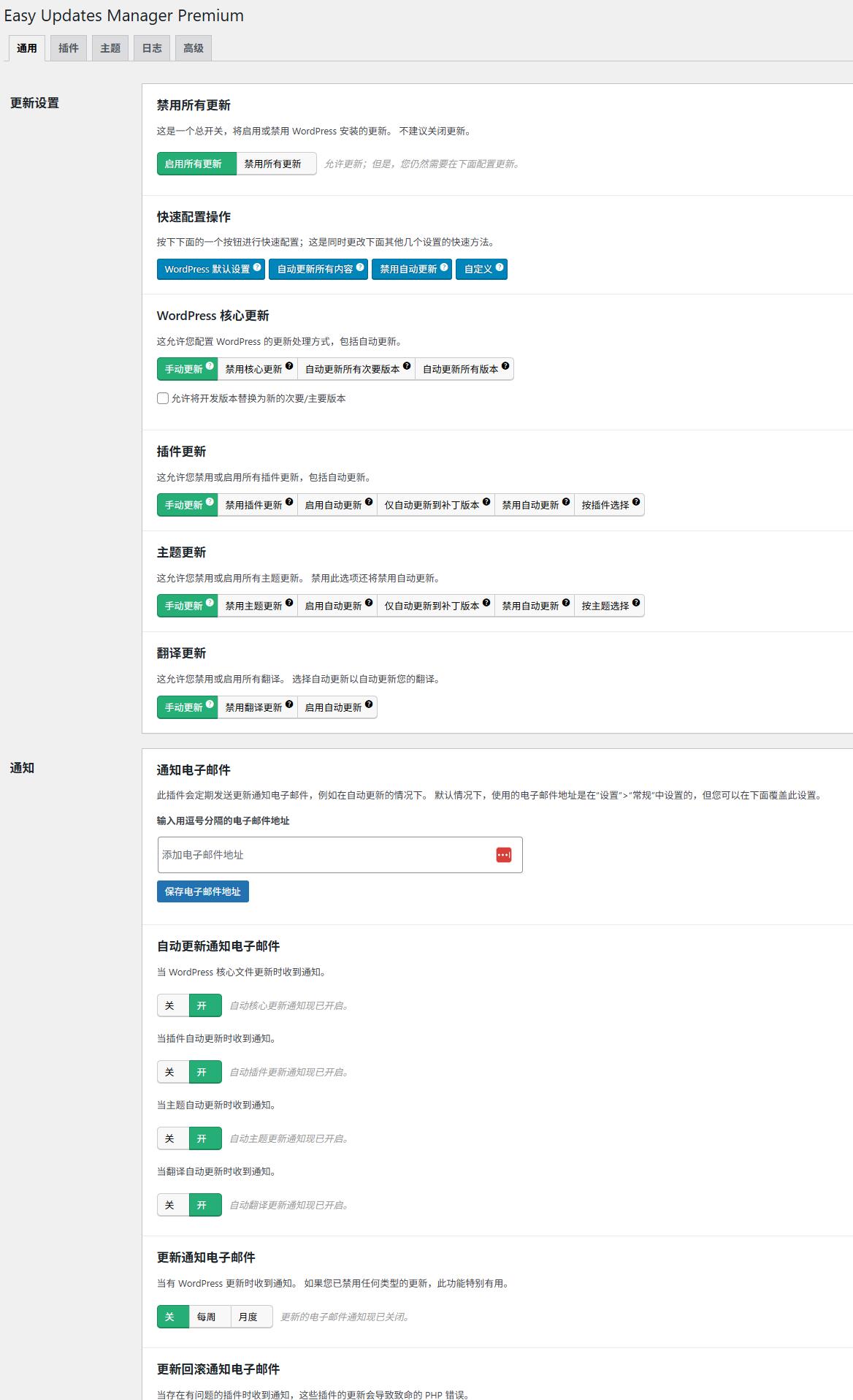The width and height of the screenshot is (853, 1400).
Task: Turn off theme auto-update notification 关
Action: 173,1138
